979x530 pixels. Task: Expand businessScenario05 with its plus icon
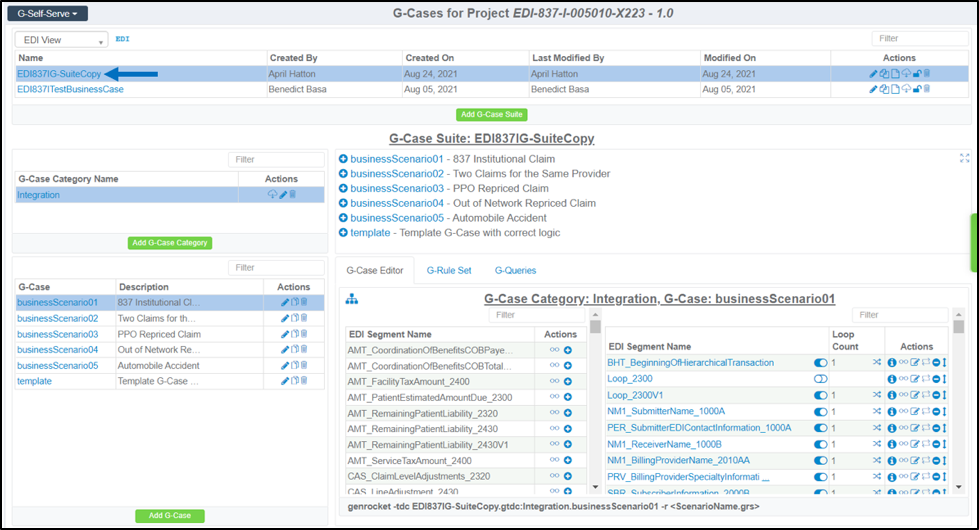(343, 218)
